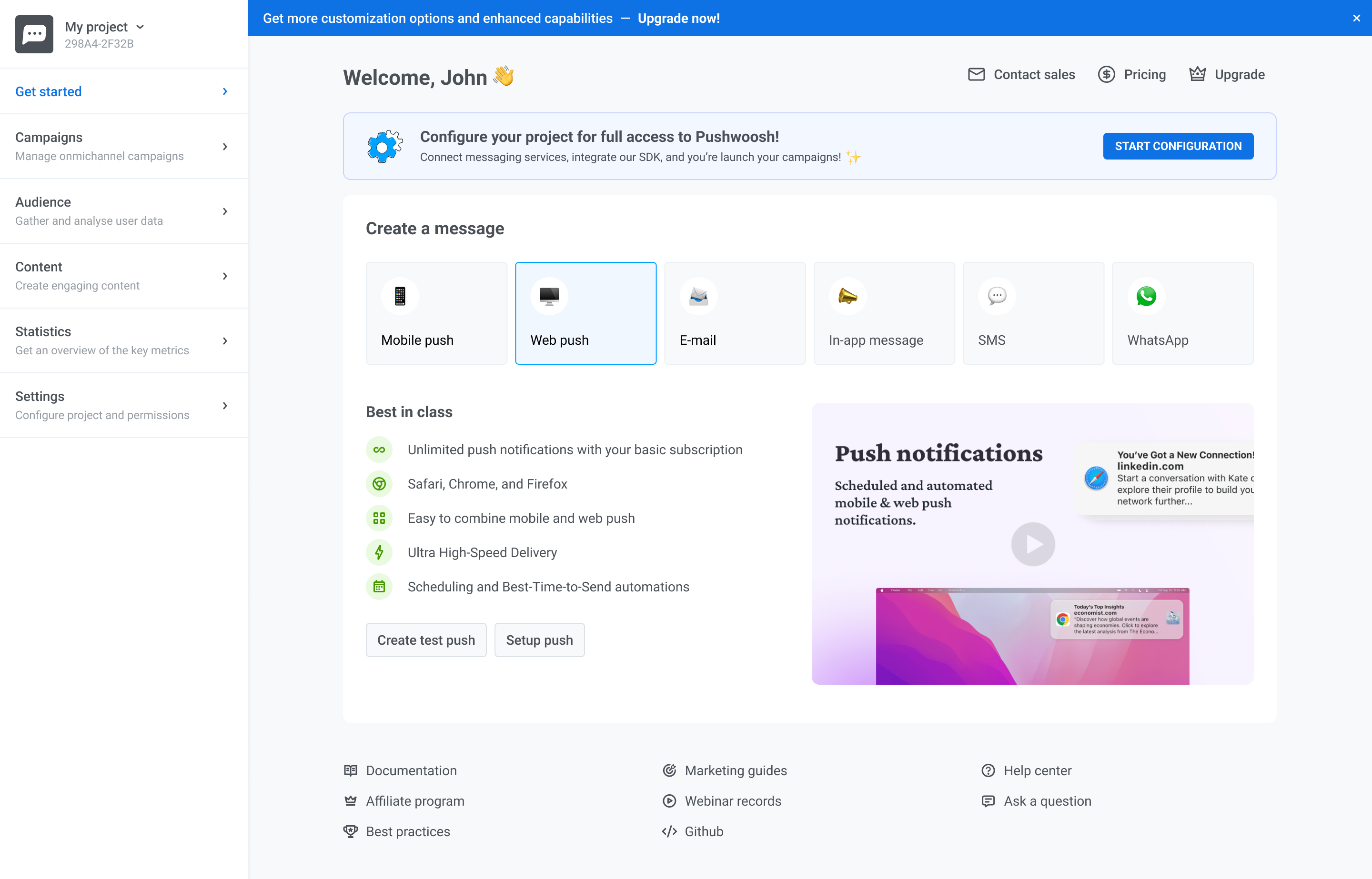1372x879 pixels.
Task: Click the calendar scheduling icon
Action: (x=379, y=587)
